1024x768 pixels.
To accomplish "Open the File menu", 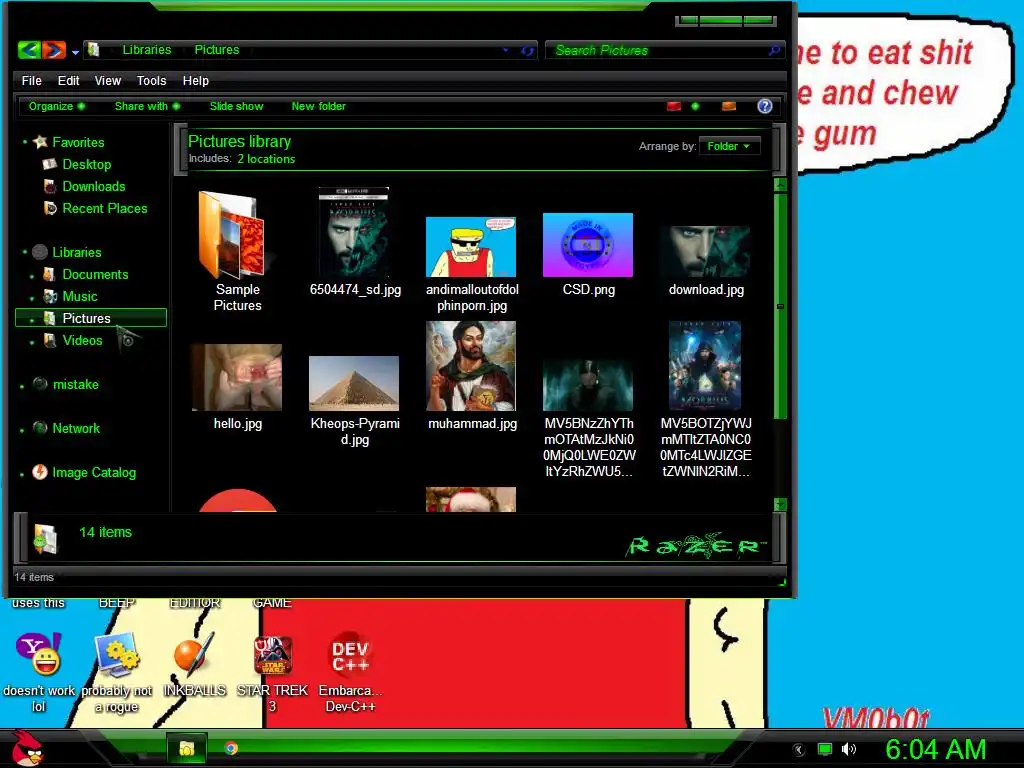I will pos(31,80).
